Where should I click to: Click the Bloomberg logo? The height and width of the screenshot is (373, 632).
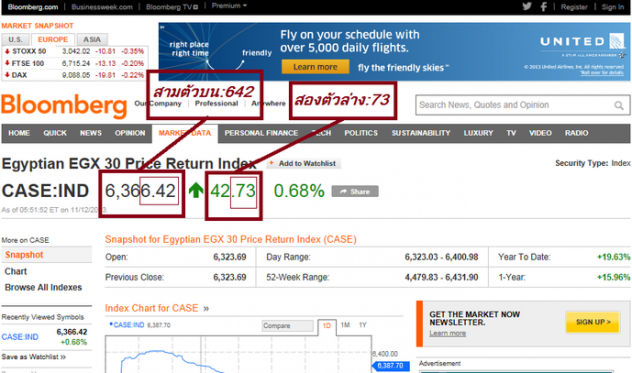click(64, 105)
